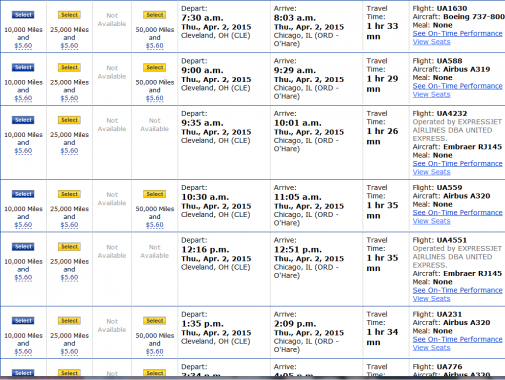This screenshot has width=505, height=380.
Task: Select 10,000 miles fare for flight UA1630
Action: (23, 15)
